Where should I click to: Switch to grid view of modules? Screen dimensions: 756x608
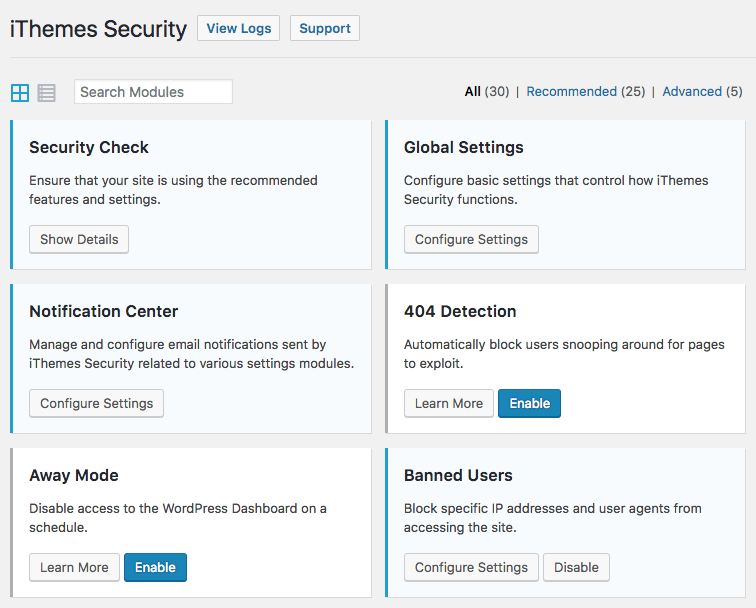point(20,93)
